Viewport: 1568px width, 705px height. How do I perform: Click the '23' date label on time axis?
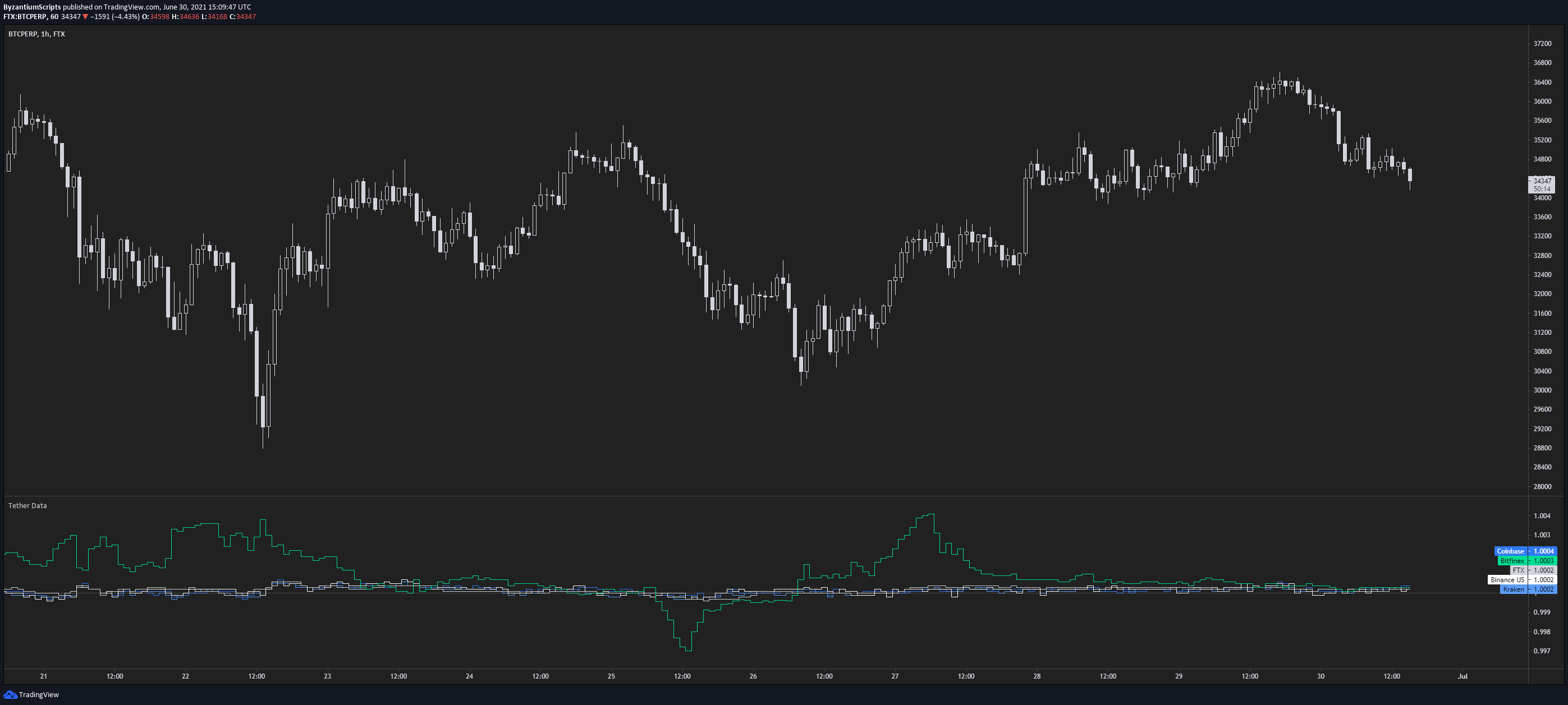(x=328, y=676)
